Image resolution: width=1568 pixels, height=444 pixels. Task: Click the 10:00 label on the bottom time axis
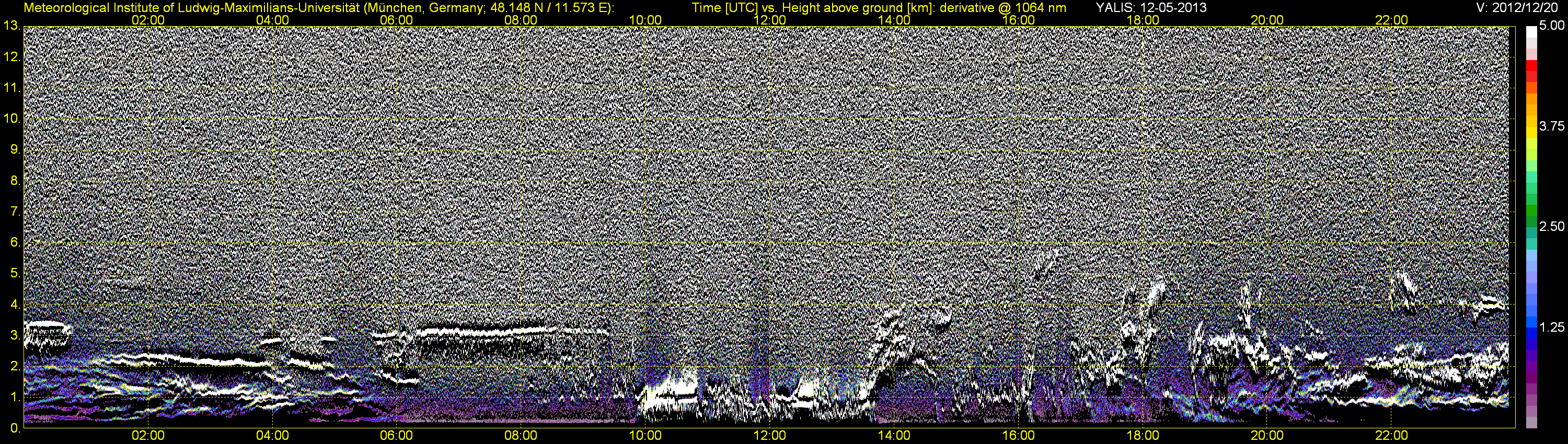coord(645,436)
